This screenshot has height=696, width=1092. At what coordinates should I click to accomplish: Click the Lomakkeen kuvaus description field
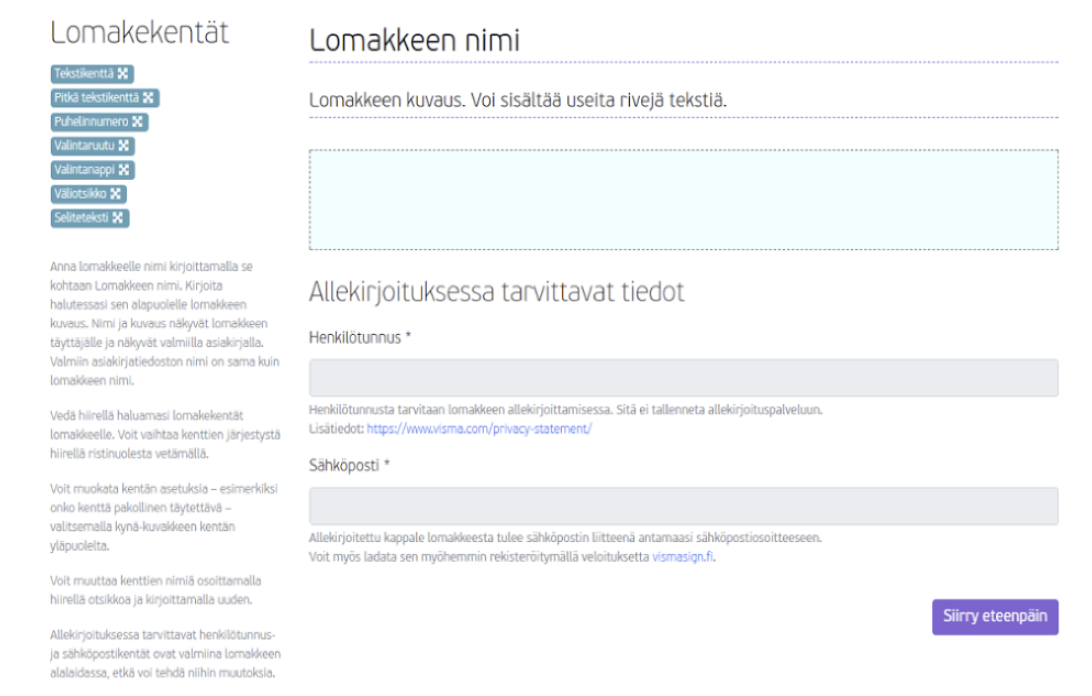point(683,101)
